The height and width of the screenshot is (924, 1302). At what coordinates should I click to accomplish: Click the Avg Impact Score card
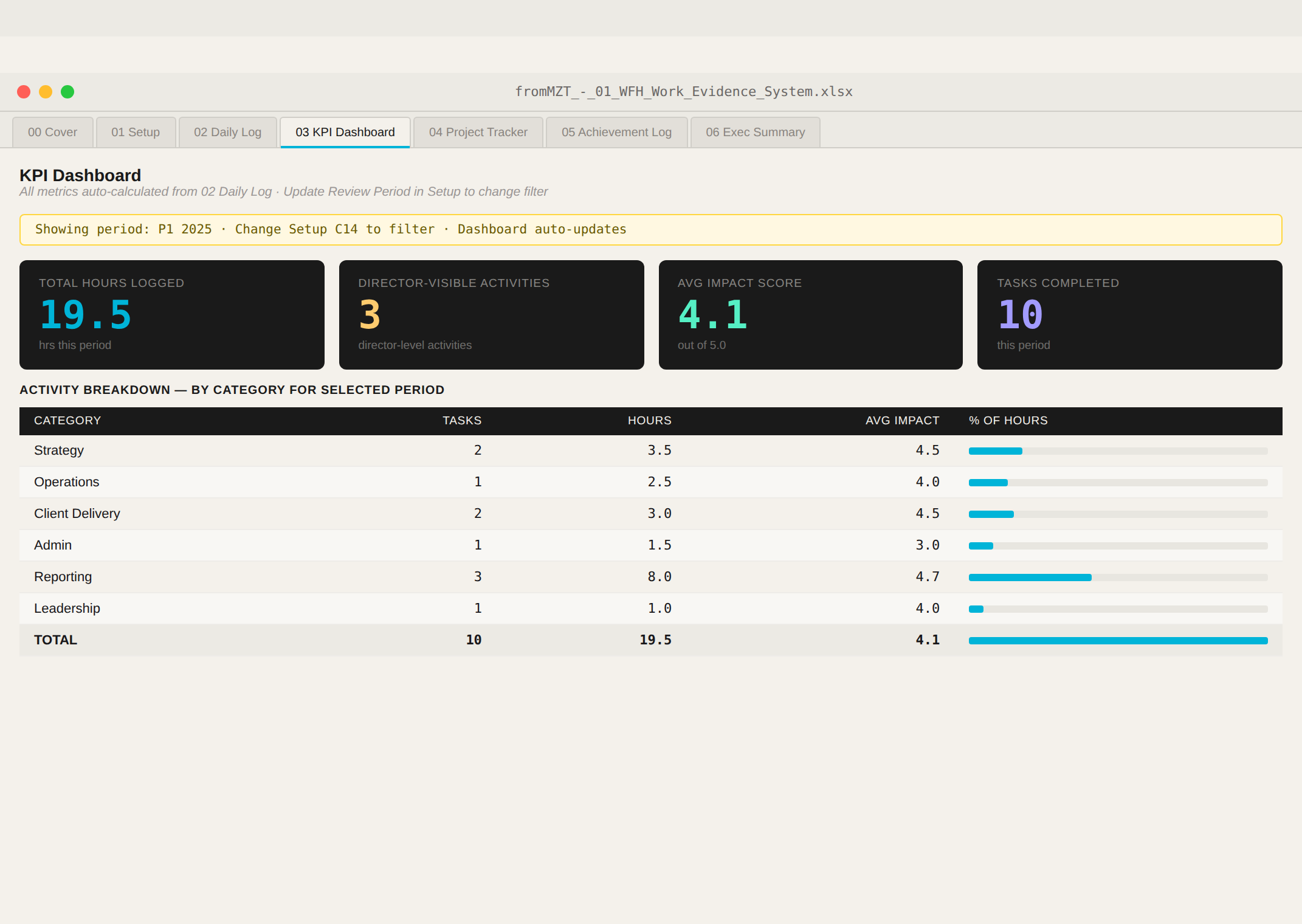tap(811, 315)
